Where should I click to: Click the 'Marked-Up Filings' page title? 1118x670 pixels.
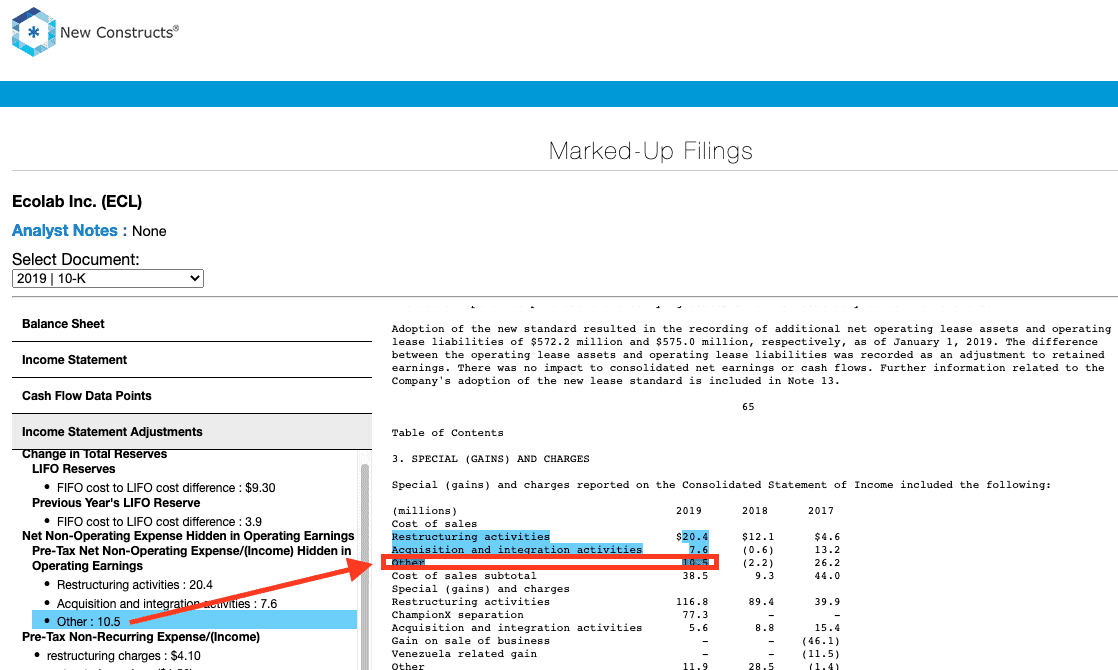pyautogui.click(x=650, y=151)
